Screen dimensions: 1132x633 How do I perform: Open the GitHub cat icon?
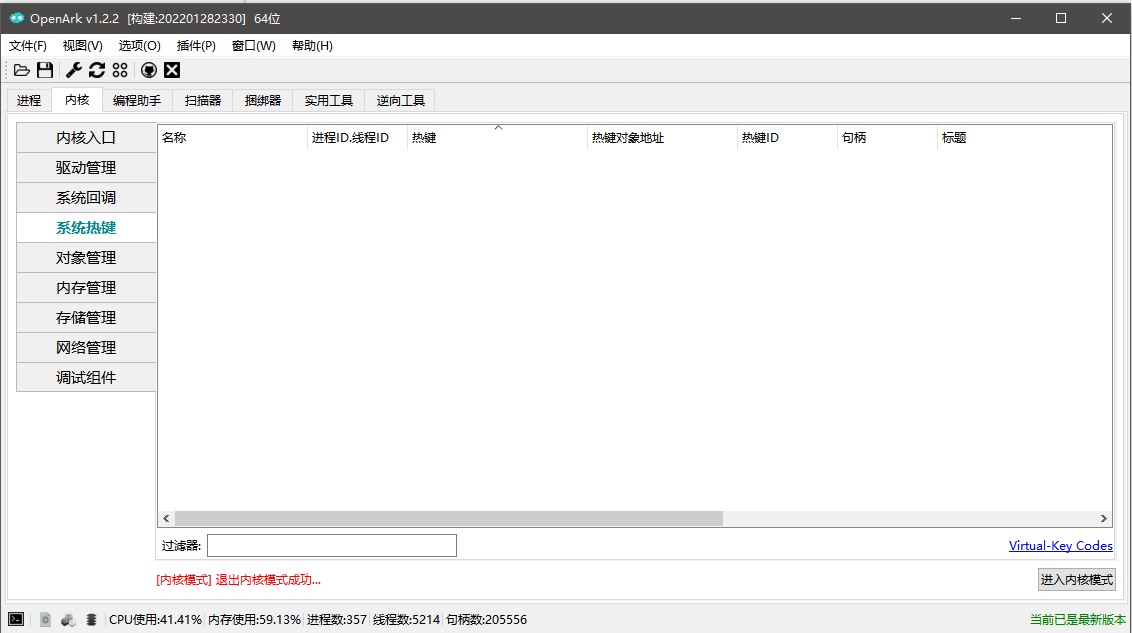click(149, 70)
